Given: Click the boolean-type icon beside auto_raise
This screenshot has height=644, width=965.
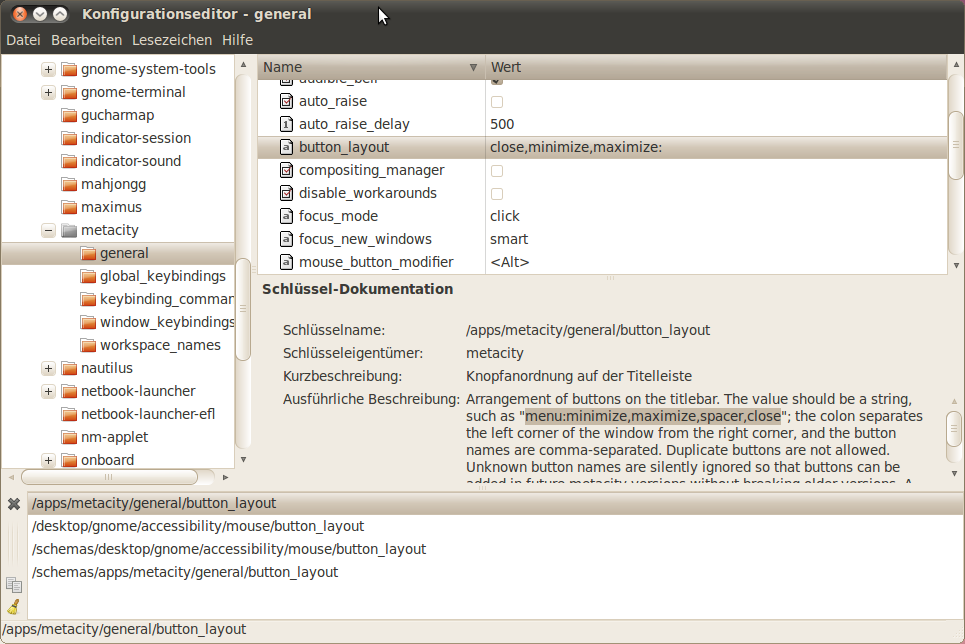Looking at the screenshot, I should (286, 101).
